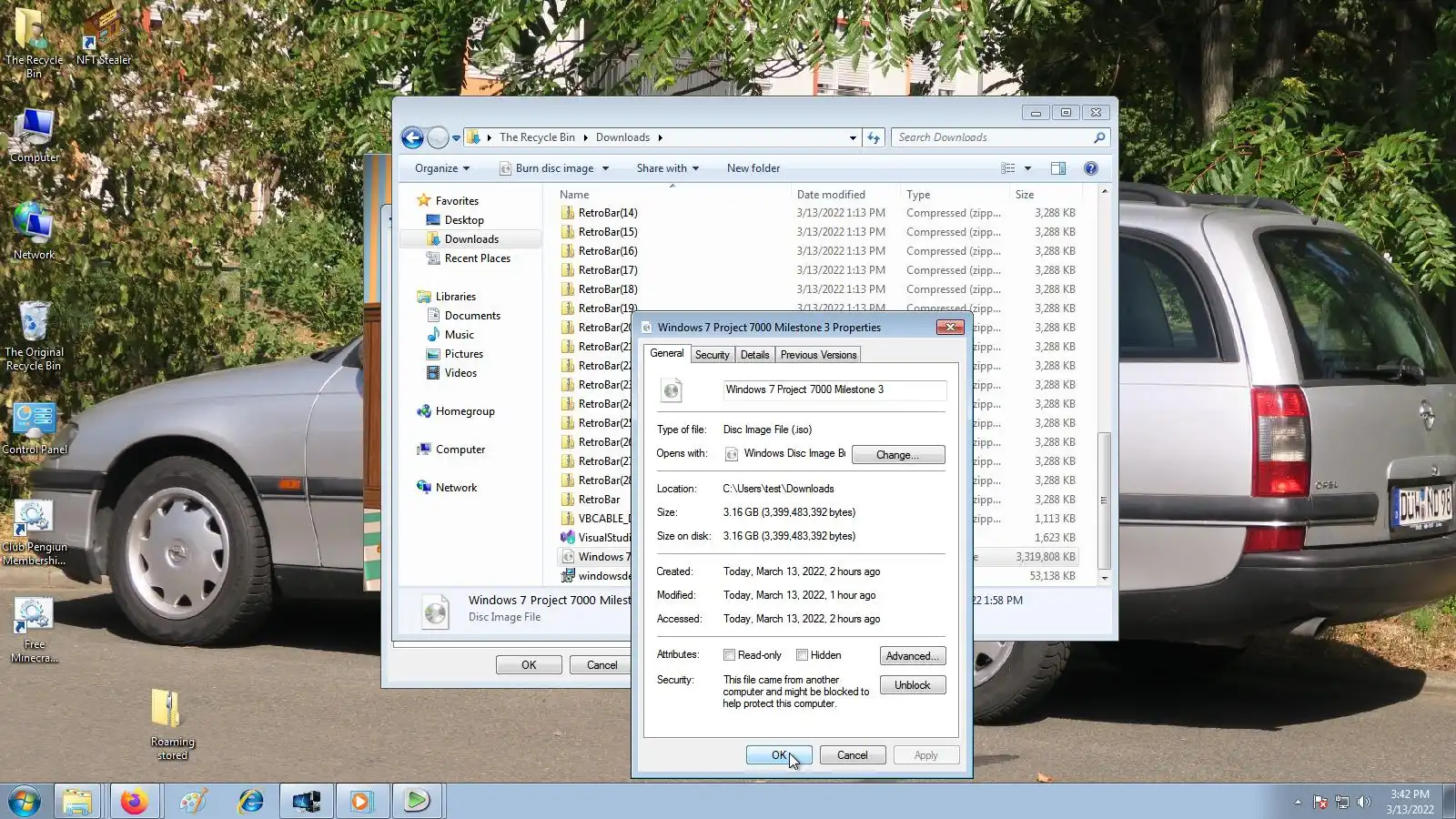Click the volume speaker icon in tray
Screen dimensions: 1456x819
1363,802
